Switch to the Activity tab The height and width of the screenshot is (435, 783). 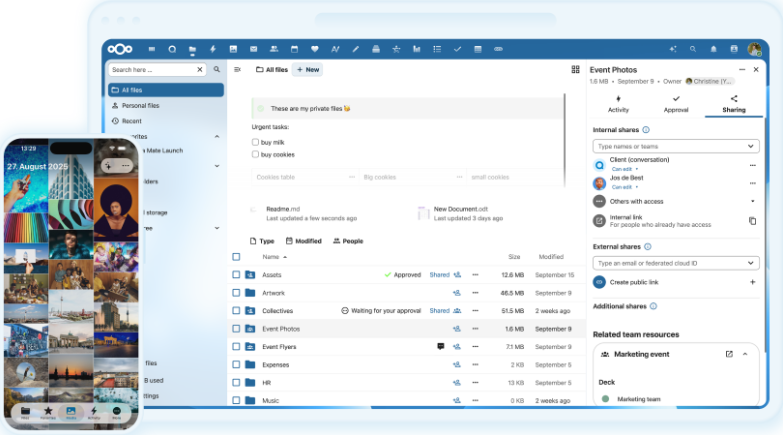click(618, 104)
